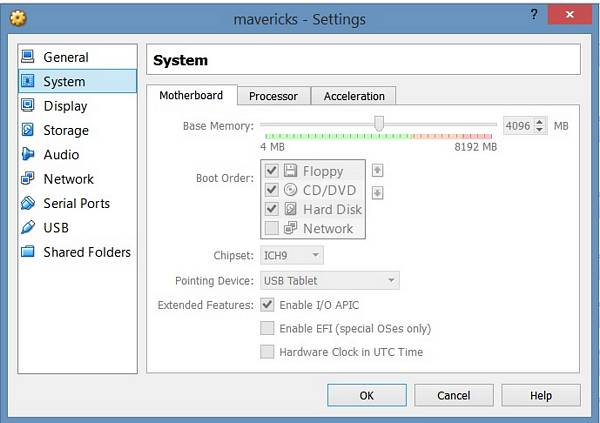Switch to the Processor tab
600x423 pixels.
[x=273, y=96]
